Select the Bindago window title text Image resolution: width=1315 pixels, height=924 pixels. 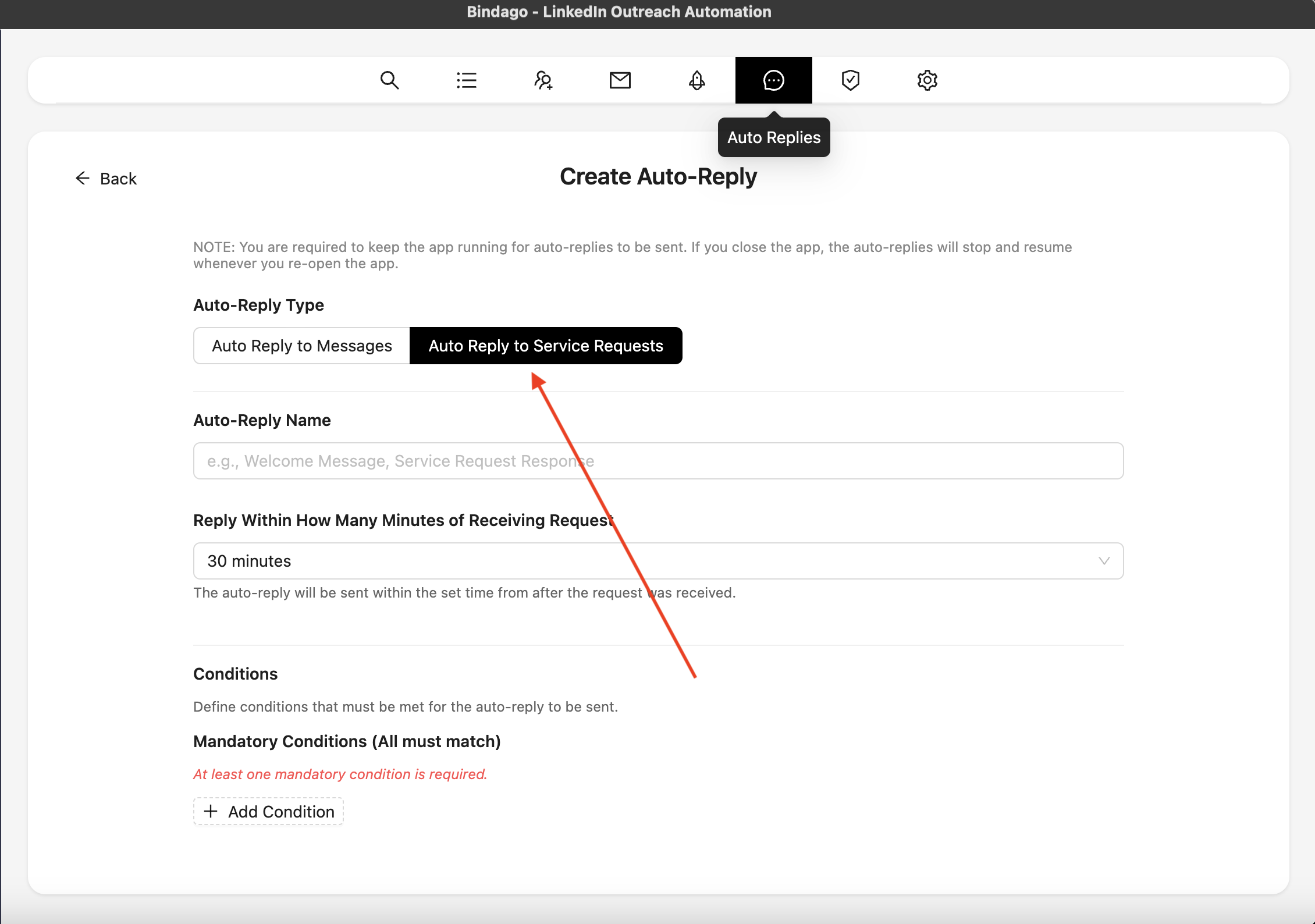point(619,12)
